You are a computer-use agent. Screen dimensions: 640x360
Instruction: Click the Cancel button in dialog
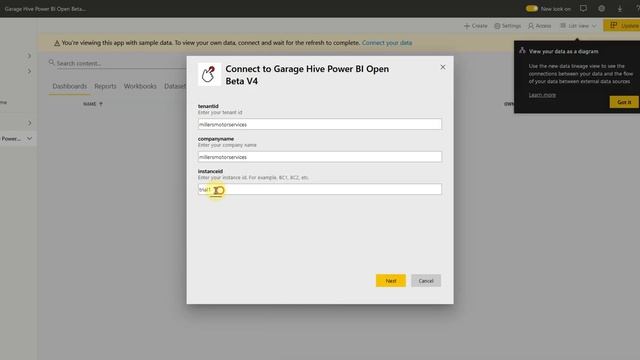426,280
